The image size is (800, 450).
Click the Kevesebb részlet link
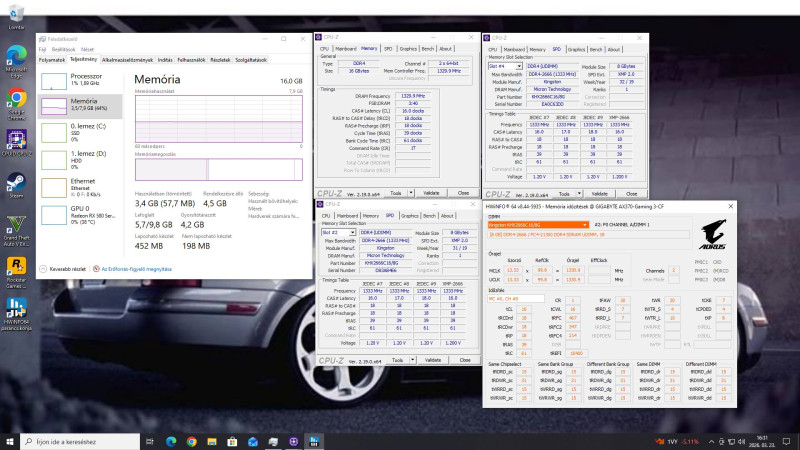[x=67, y=269]
